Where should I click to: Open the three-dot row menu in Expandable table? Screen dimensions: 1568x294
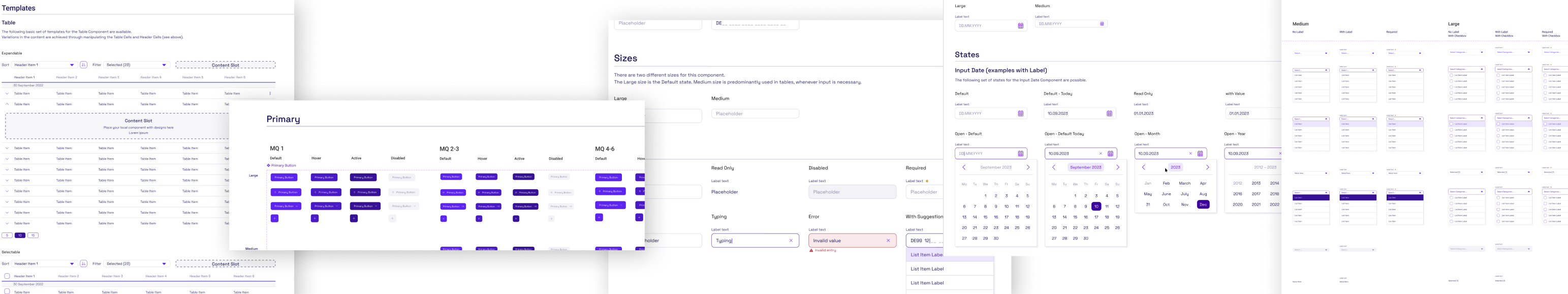point(270,93)
